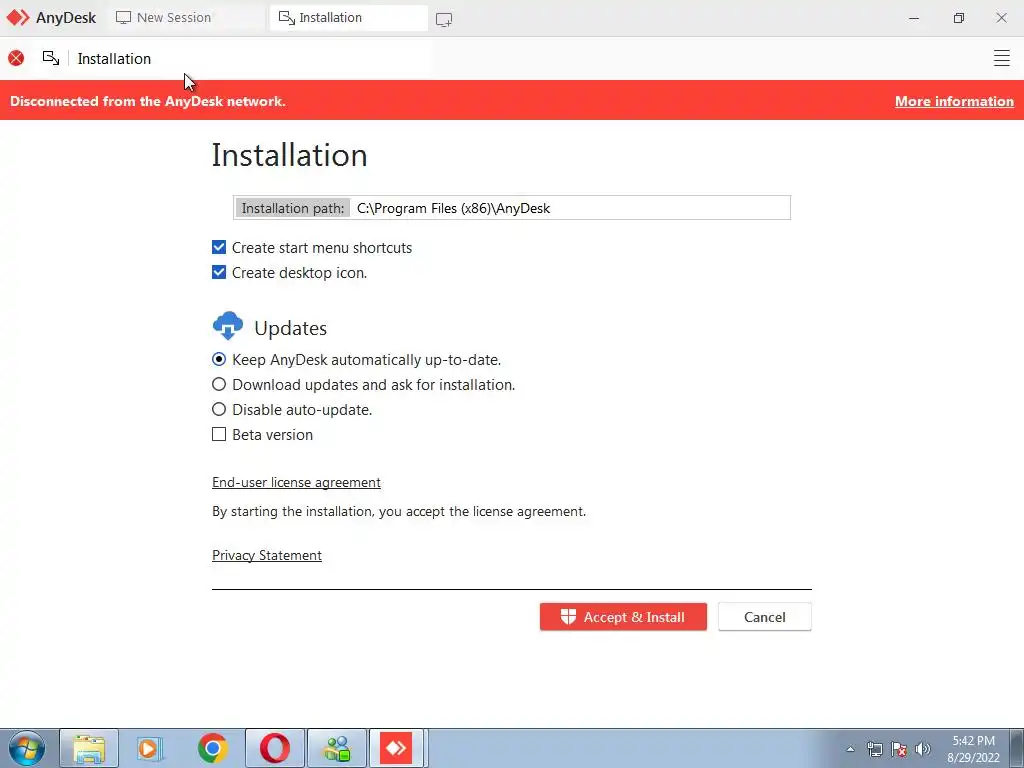Viewport: 1024px width, 768px height.
Task: Open the Windows Start menu
Action: coord(27,748)
